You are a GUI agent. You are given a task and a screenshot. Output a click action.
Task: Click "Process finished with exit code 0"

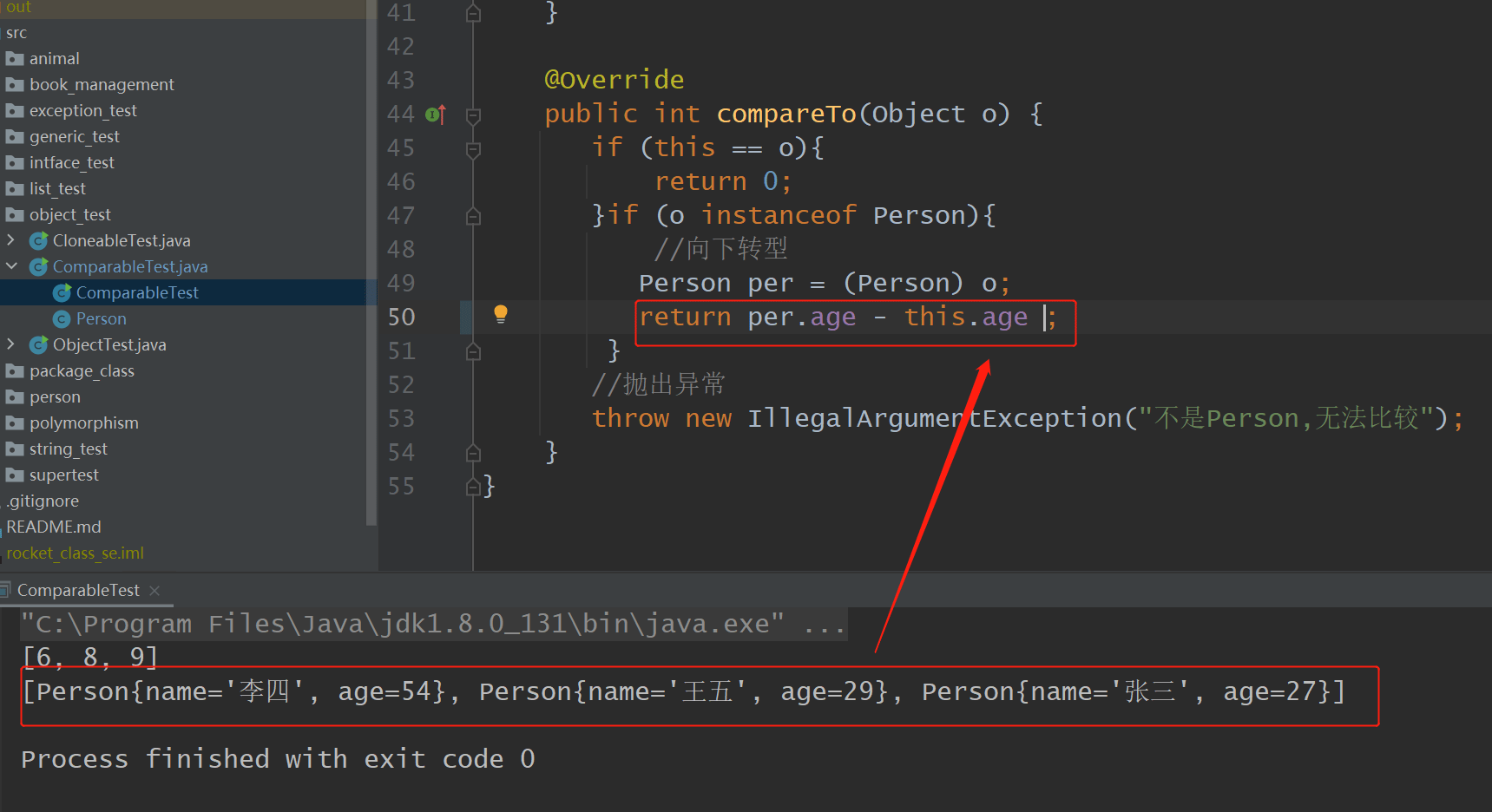(278, 760)
